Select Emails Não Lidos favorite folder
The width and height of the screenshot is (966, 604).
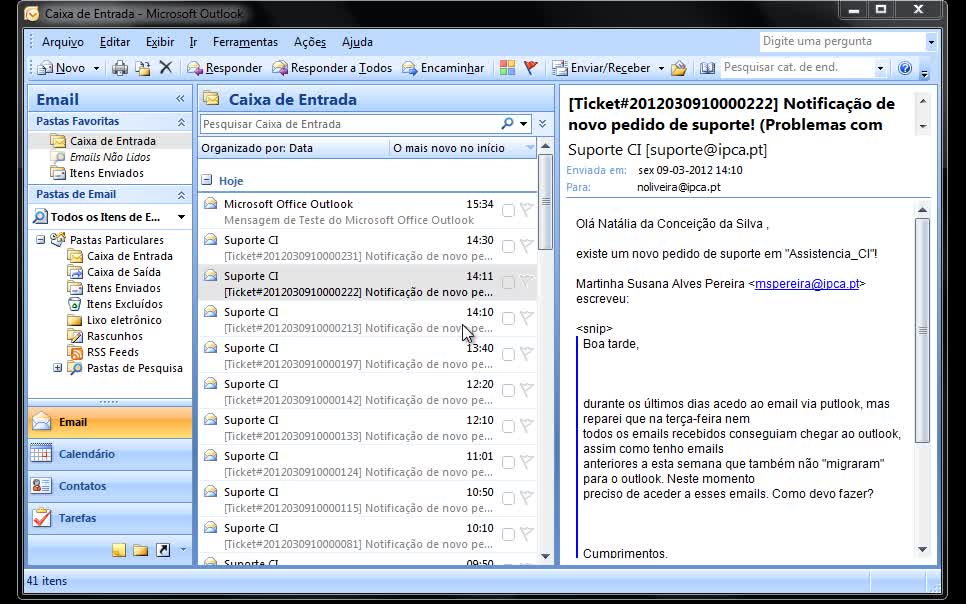(x=110, y=157)
